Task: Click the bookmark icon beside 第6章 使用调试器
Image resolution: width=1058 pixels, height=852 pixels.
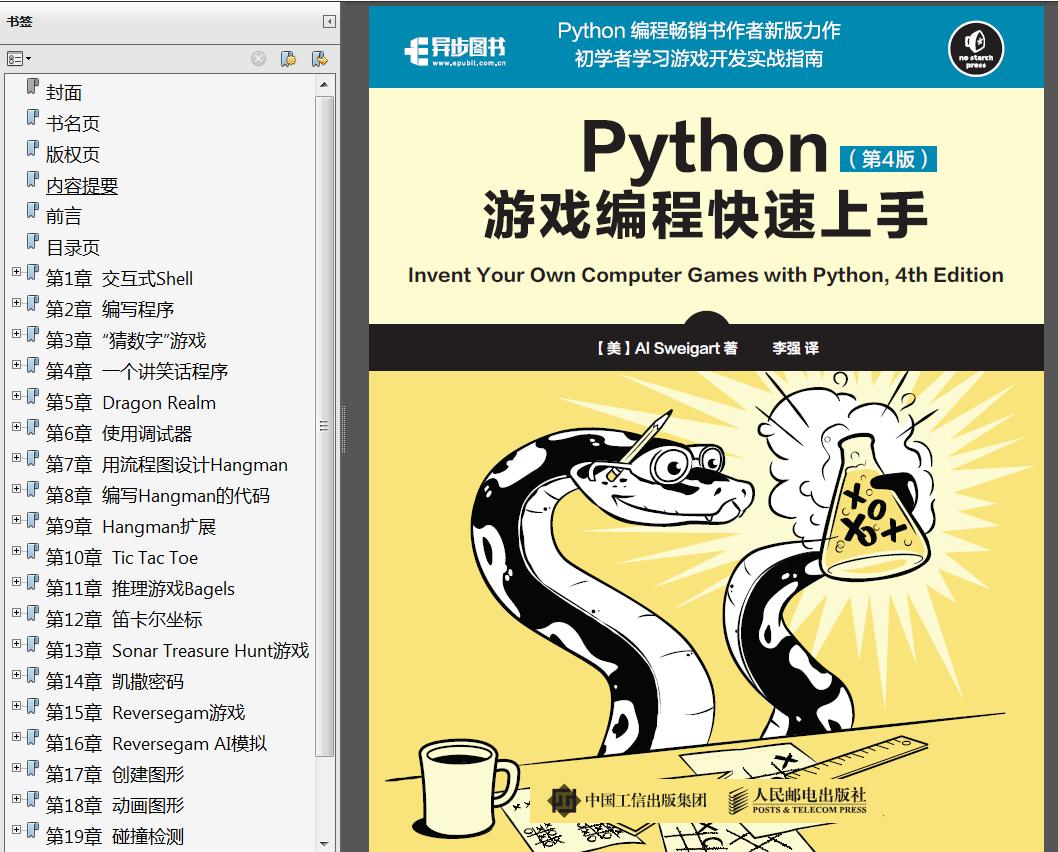Action: (32, 428)
